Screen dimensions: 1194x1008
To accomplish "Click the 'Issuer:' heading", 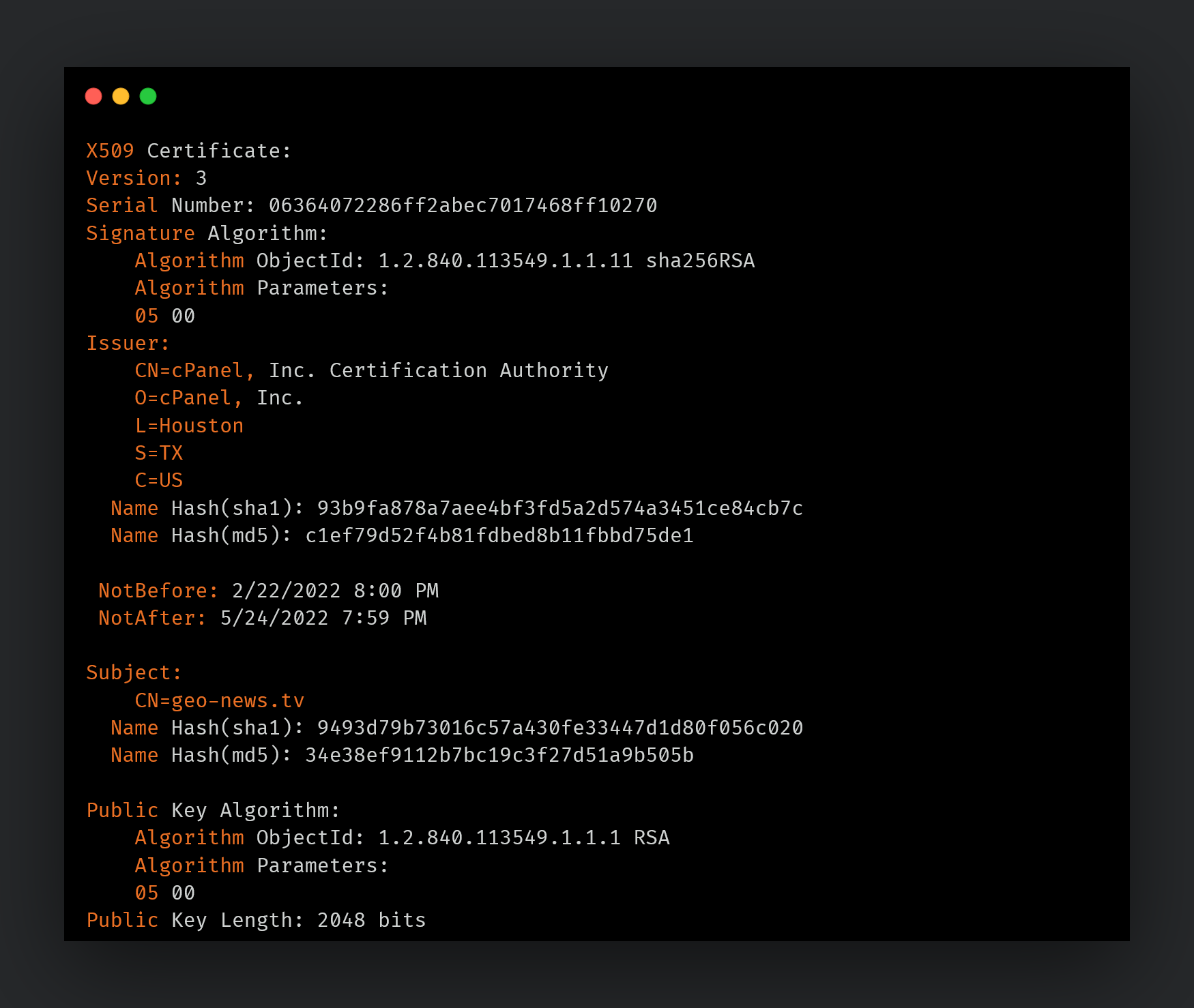I will click(x=128, y=343).
